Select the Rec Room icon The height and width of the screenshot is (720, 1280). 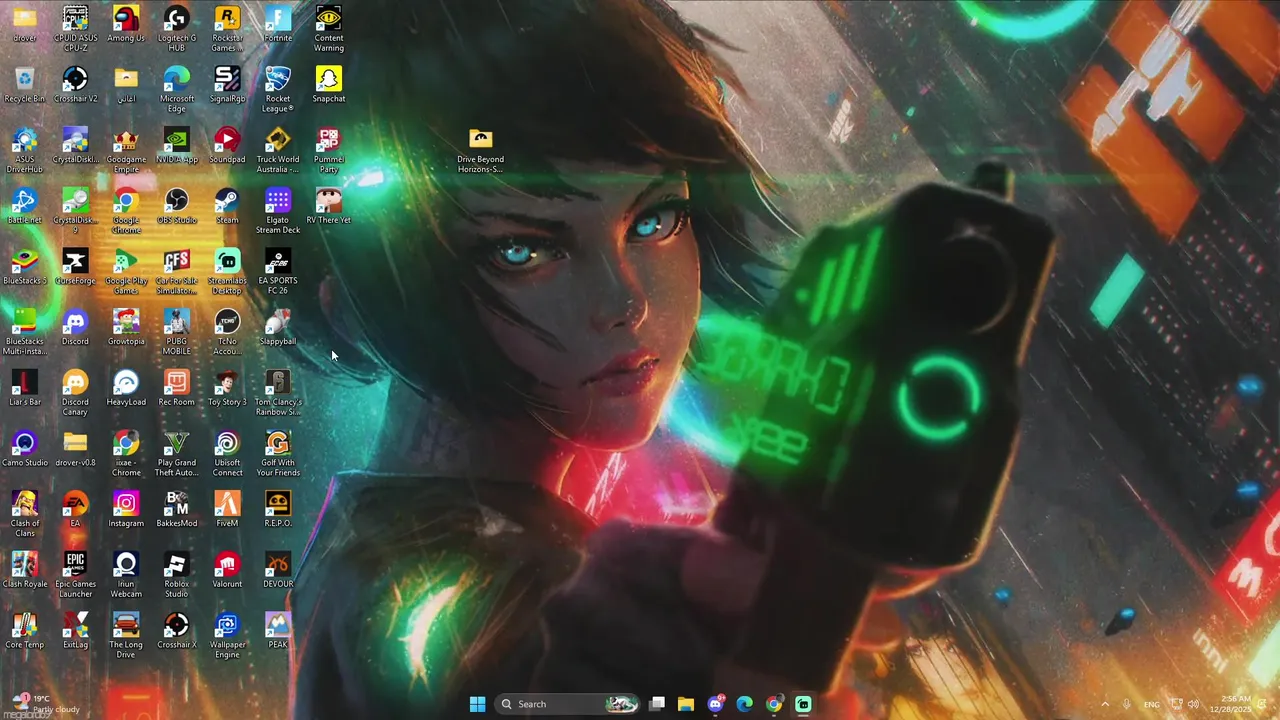(x=176, y=390)
